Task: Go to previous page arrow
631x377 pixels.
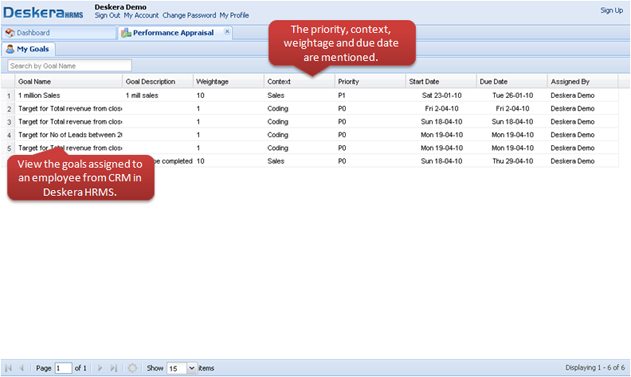Action: coord(22,368)
